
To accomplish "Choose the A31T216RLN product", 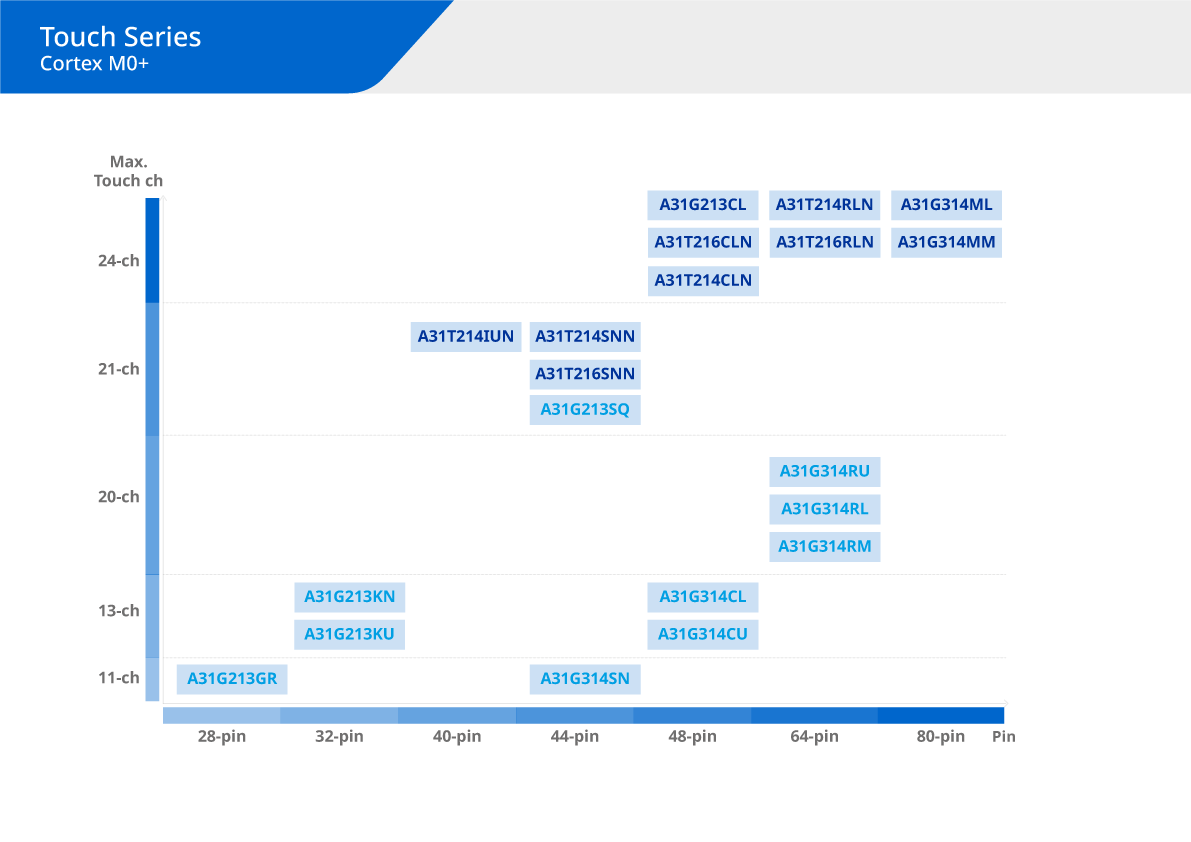I will tap(824, 242).
